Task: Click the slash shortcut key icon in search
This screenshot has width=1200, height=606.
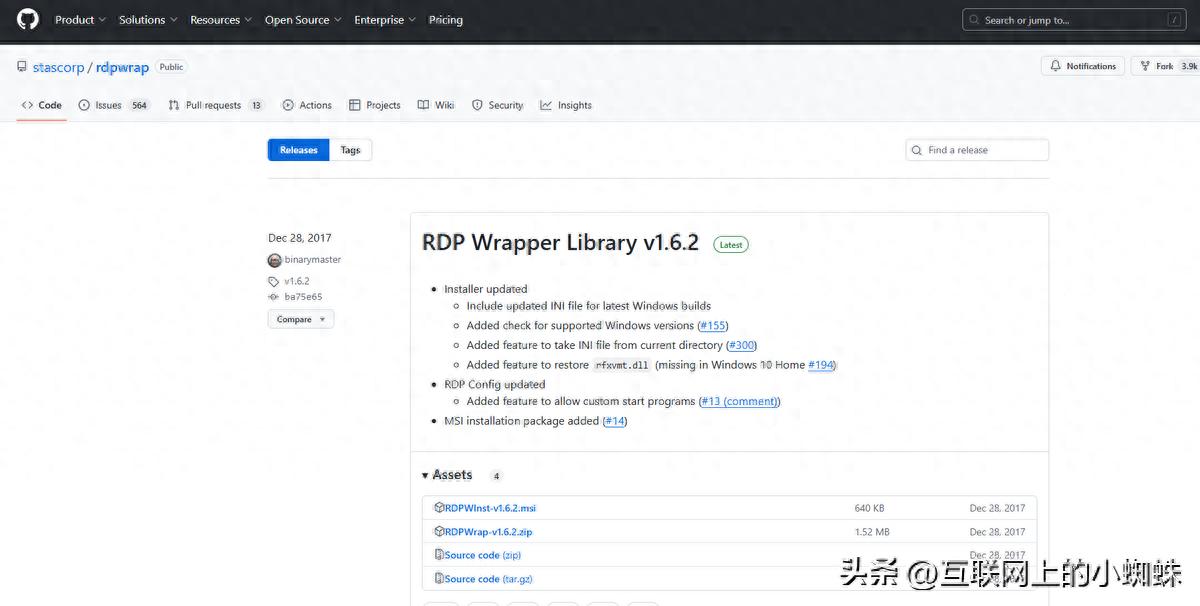Action: point(1173,20)
